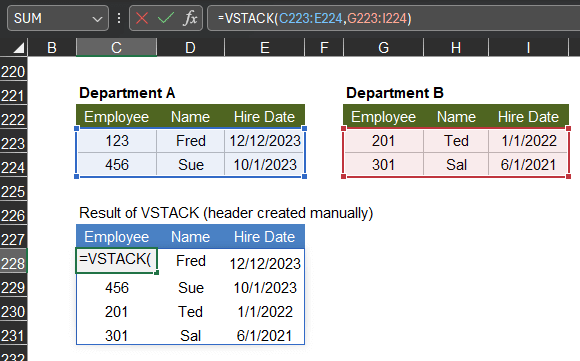
Task: Select column D header
Action: coord(190,48)
